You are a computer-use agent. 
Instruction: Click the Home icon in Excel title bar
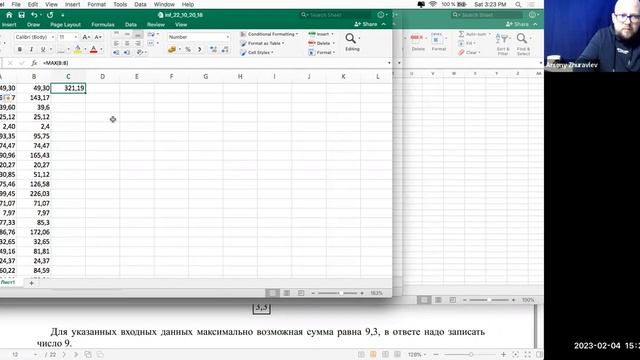(9, 15)
